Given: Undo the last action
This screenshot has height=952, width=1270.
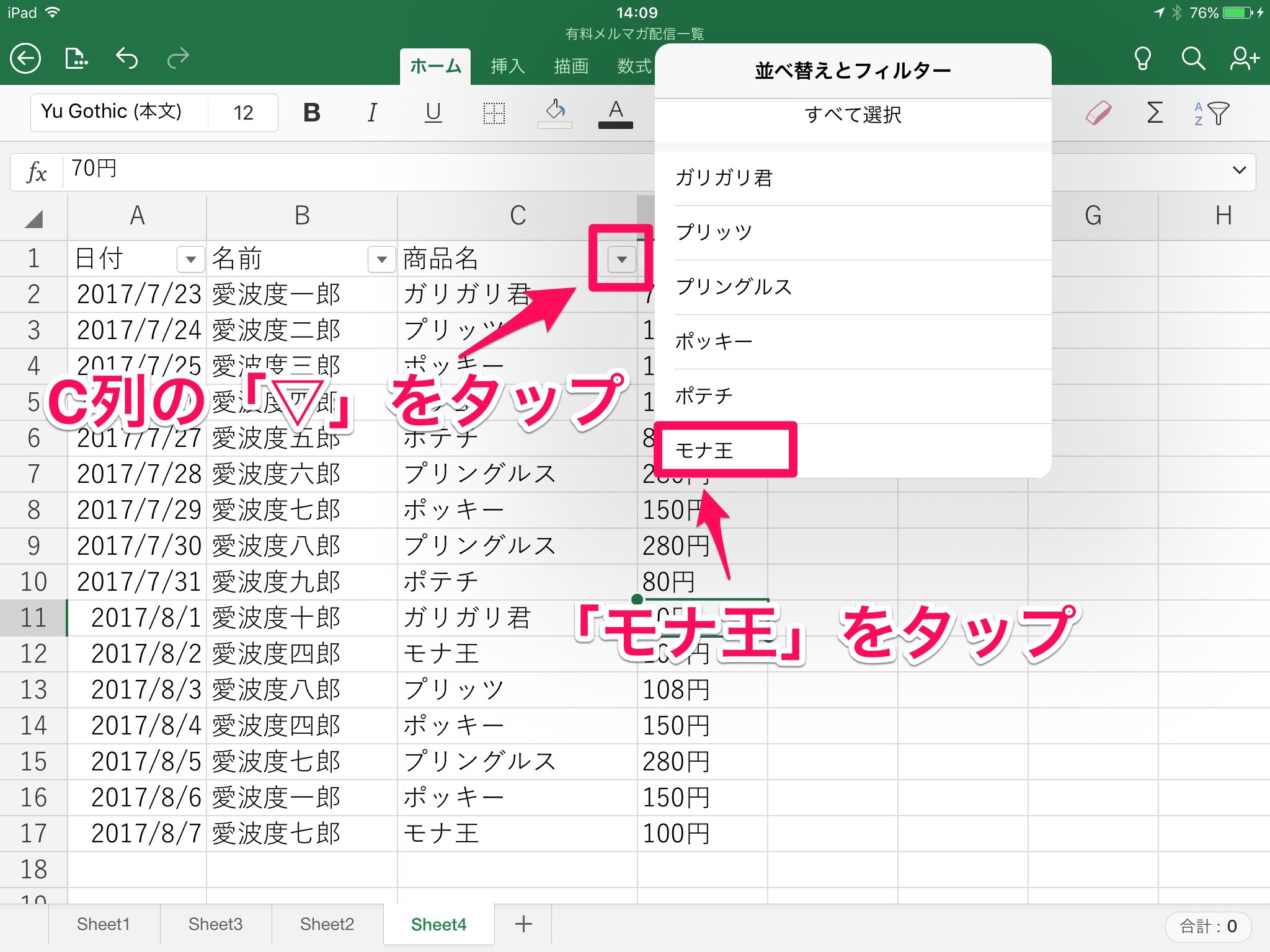Looking at the screenshot, I should point(127,58).
